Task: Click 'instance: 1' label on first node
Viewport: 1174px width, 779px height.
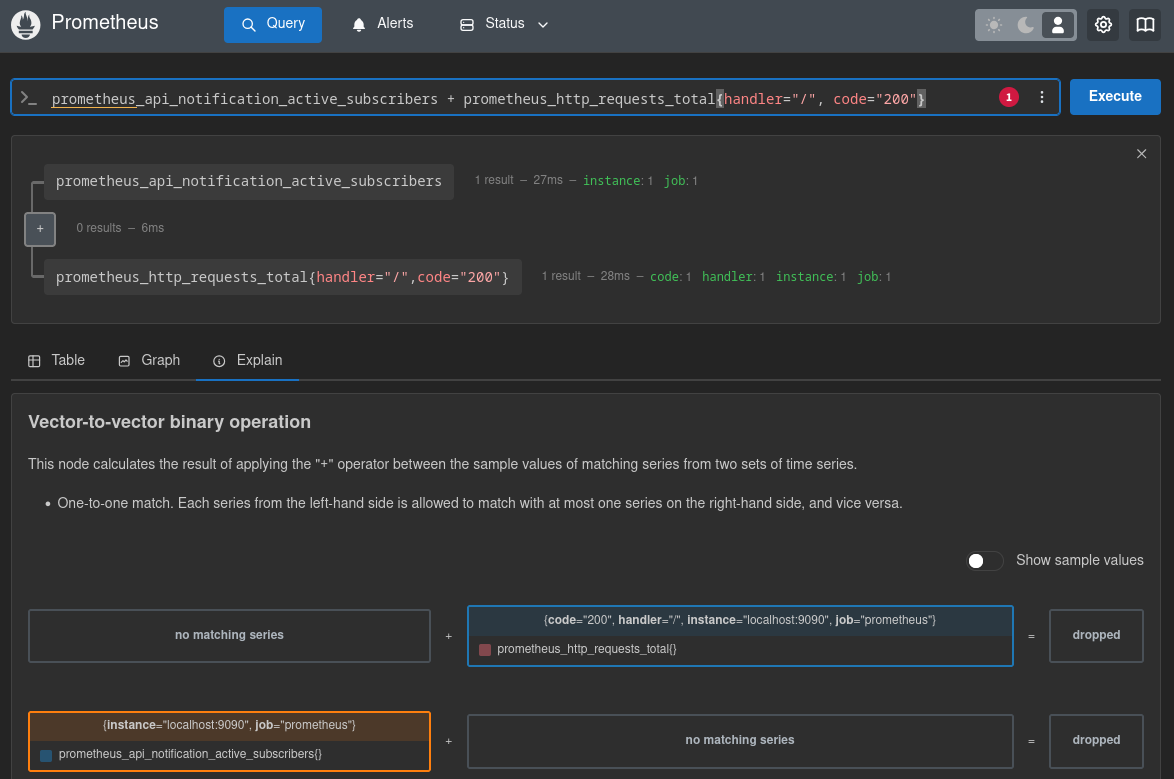Action: pos(618,181)
